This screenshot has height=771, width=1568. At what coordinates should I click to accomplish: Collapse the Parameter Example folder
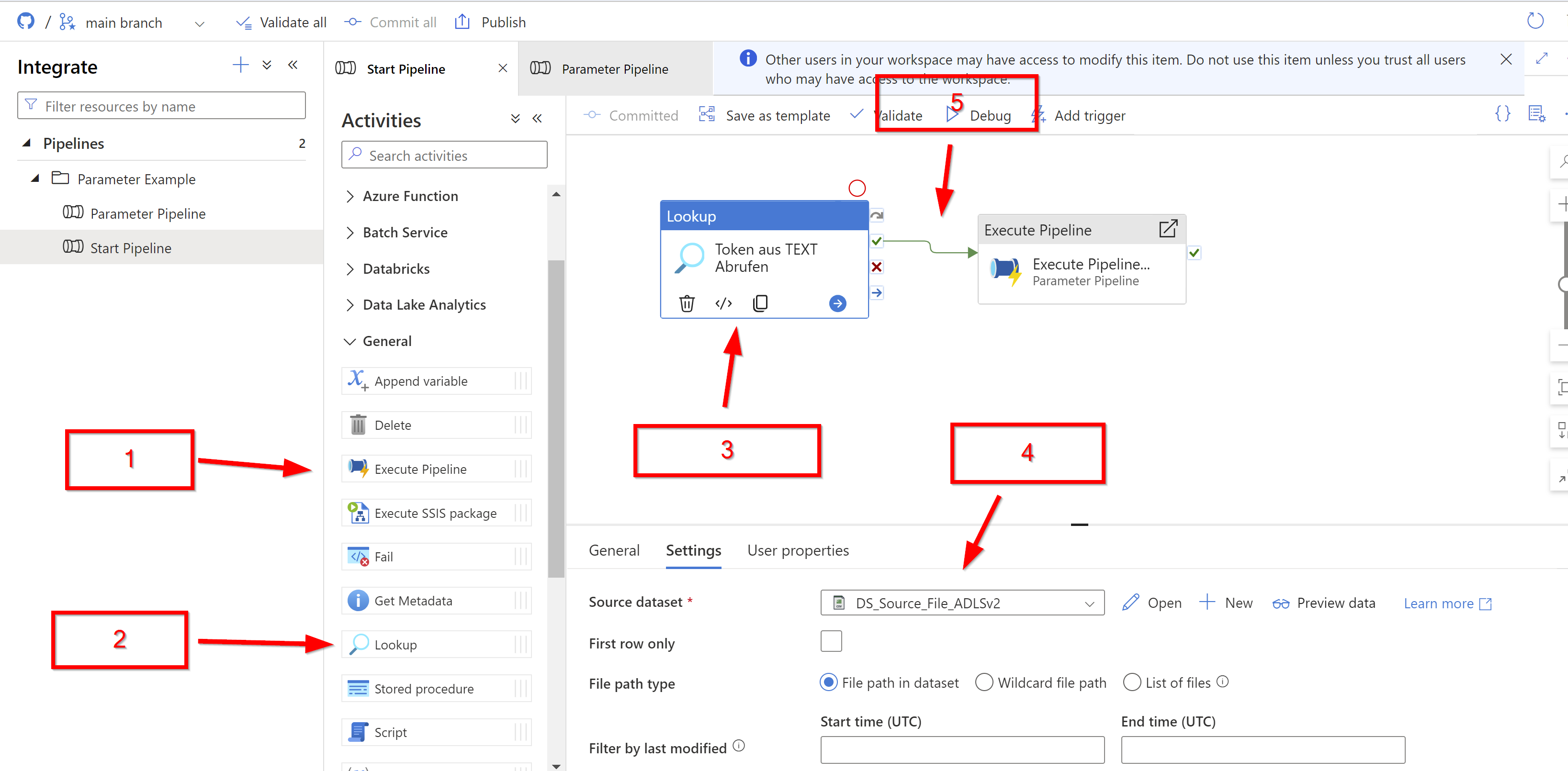[35, 179]
